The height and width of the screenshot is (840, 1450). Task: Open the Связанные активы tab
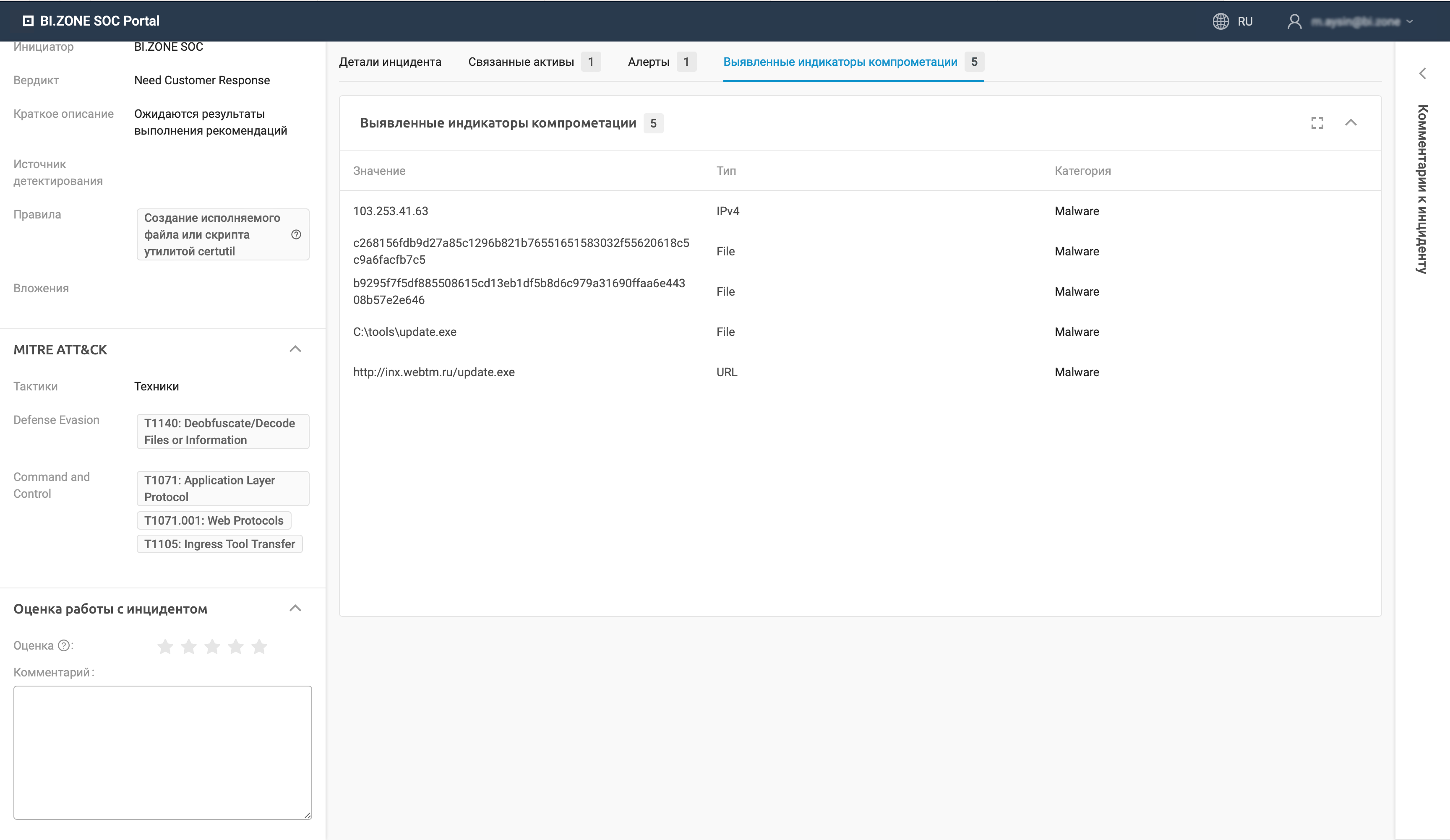521,62
